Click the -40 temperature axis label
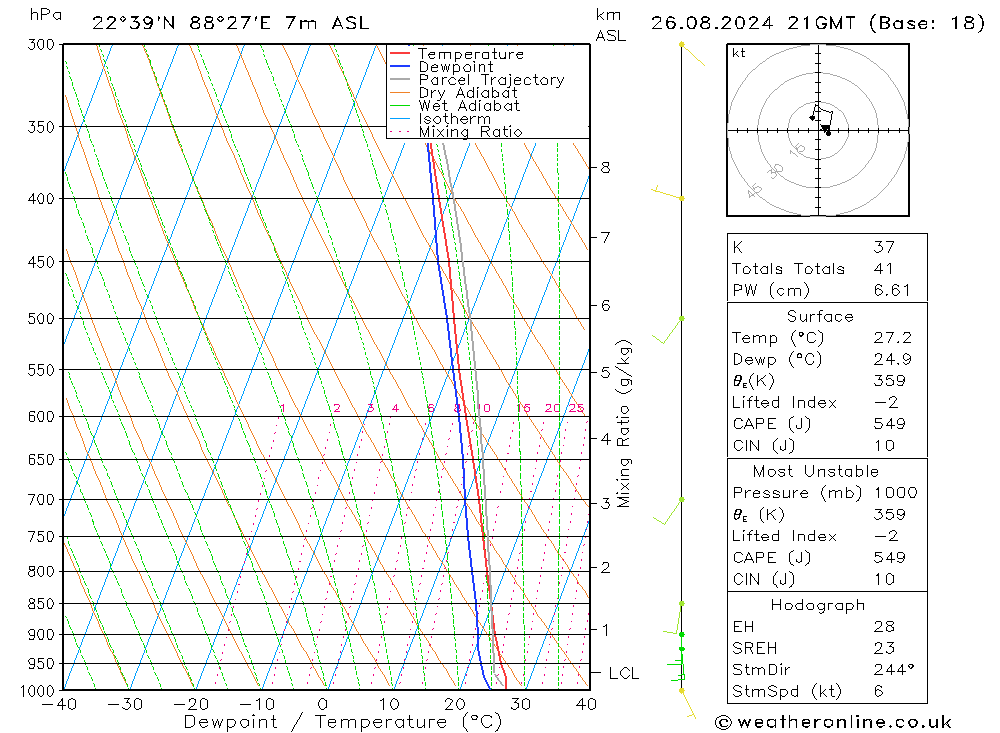1000x733 pixels. tap(59, 704)
